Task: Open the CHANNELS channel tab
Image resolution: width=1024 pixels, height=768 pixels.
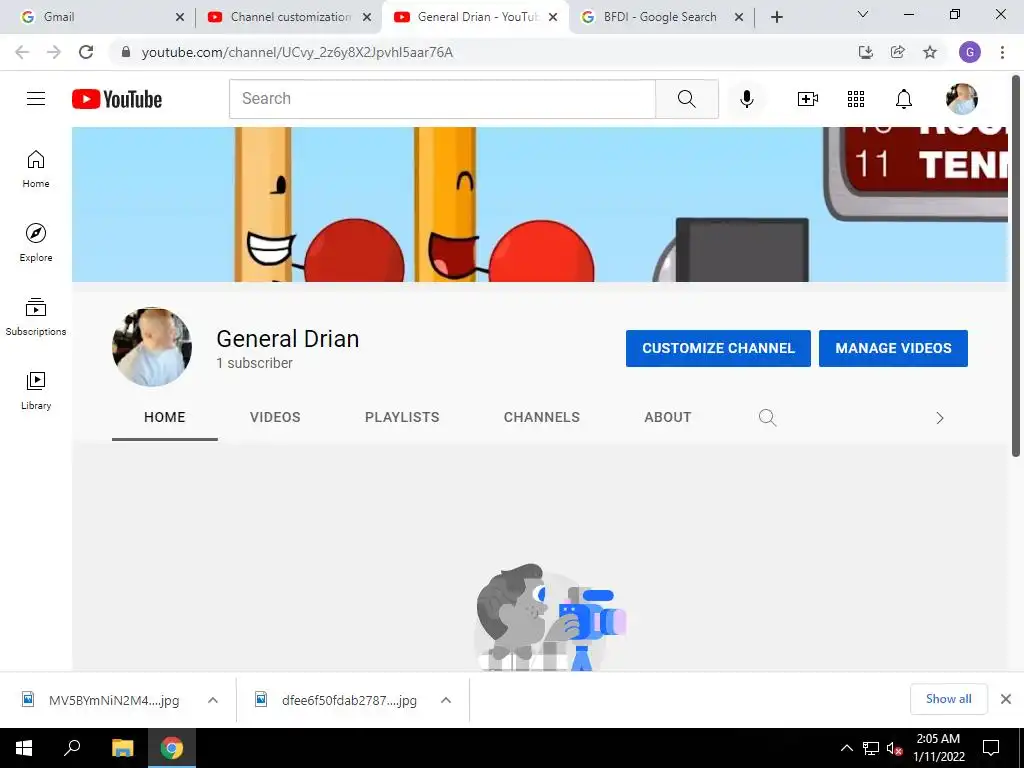Action: click(x=541, y=417)
